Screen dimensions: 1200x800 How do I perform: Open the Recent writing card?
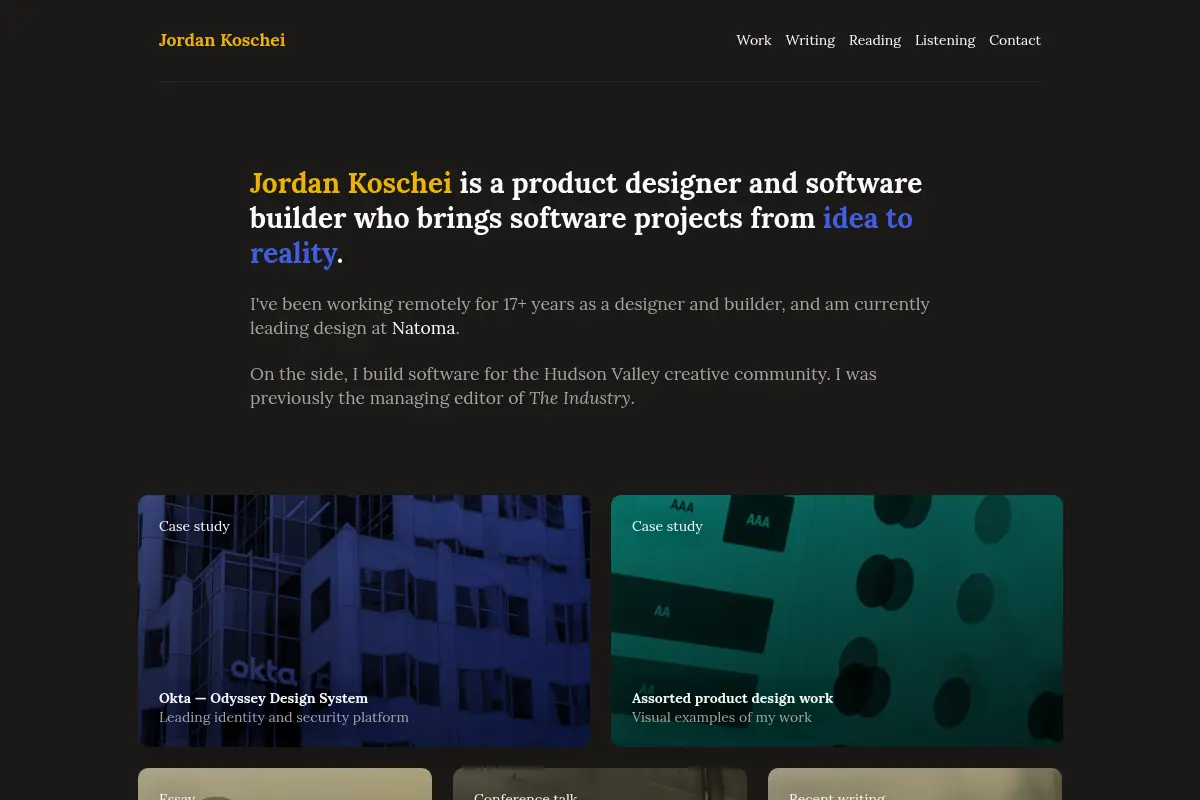[915, 784]
